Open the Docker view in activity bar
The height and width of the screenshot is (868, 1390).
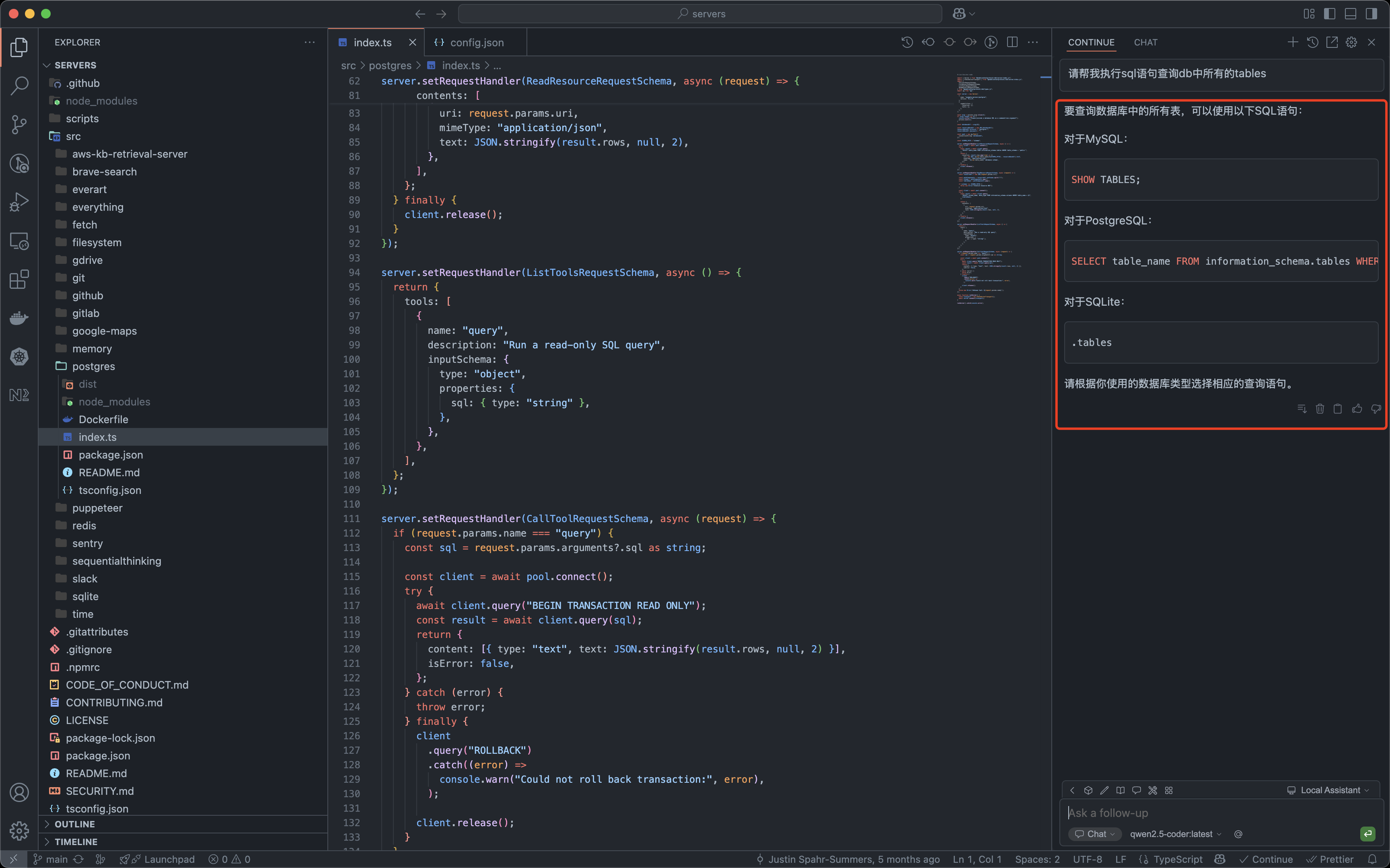(x=19, y=318)
